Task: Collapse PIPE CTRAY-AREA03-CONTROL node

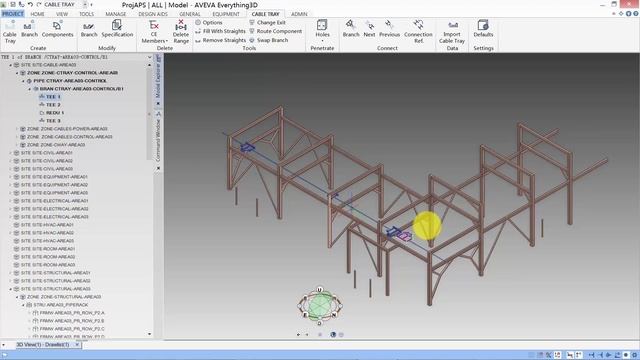Action: point(23,81)
